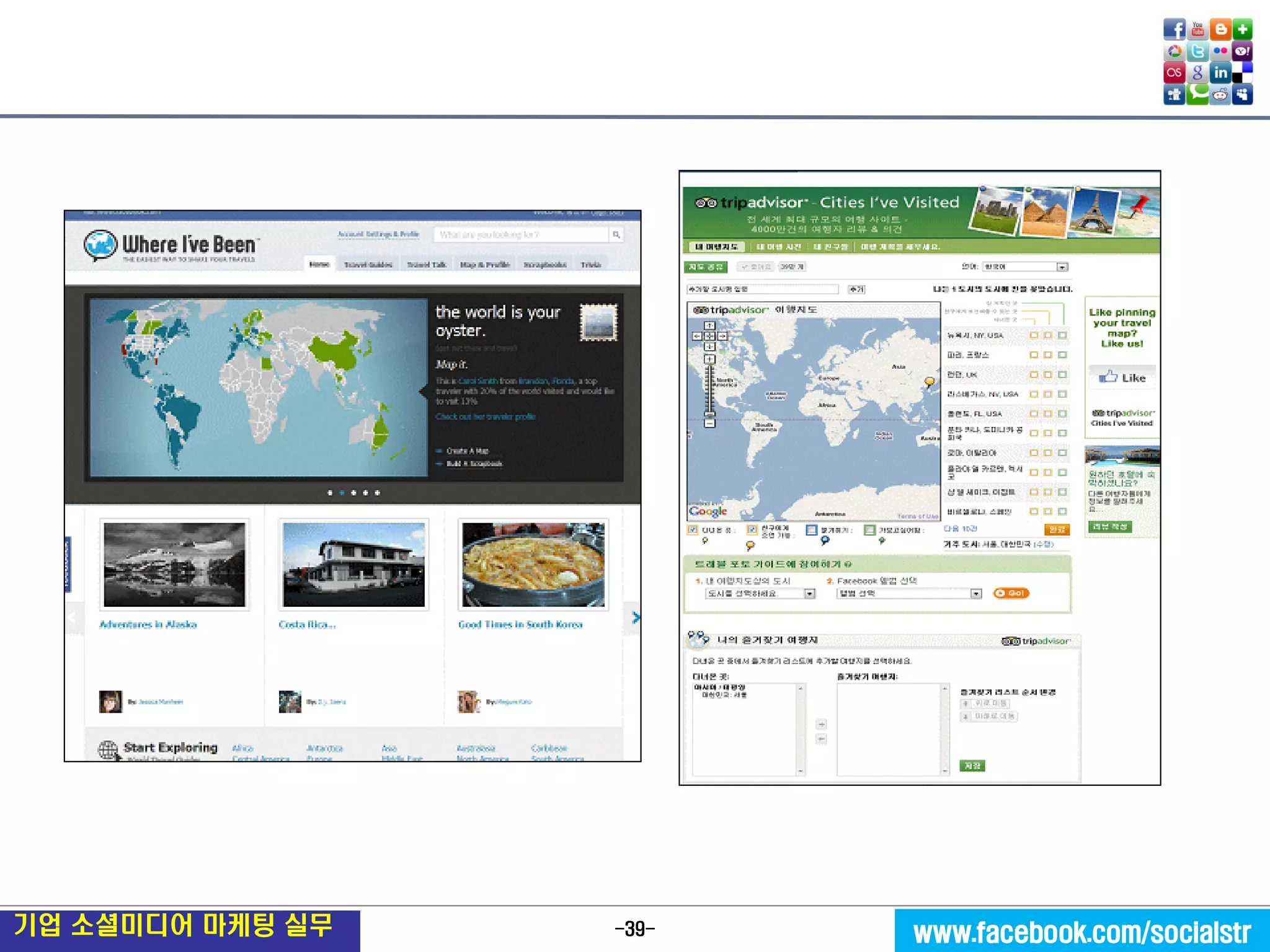Viewport: 1270px width, 952px height.
Task: Click the LinkedIn icon in social icon grid
Action: click(x=1220, y=73)
